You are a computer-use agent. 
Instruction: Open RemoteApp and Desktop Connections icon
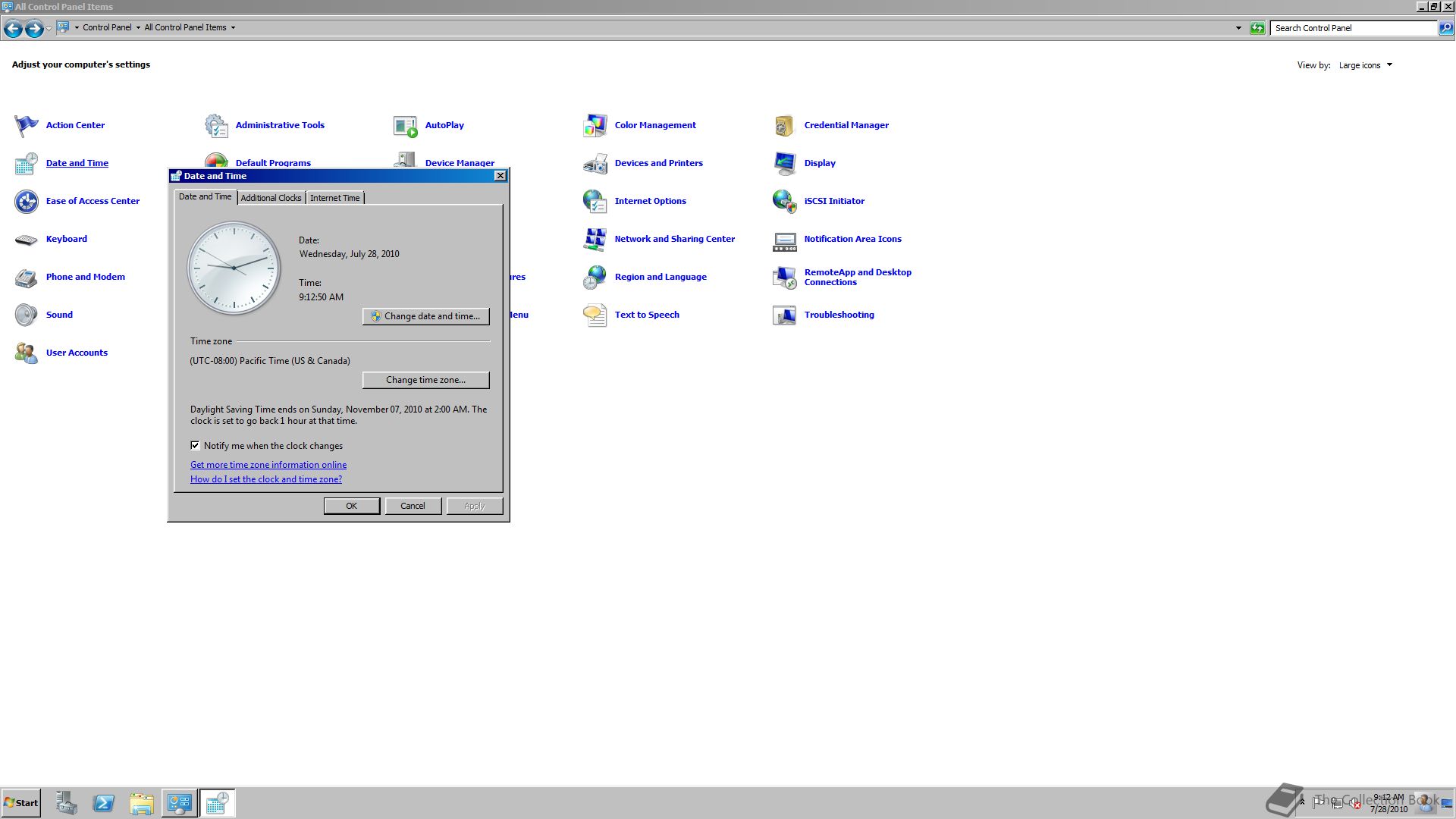785,277
